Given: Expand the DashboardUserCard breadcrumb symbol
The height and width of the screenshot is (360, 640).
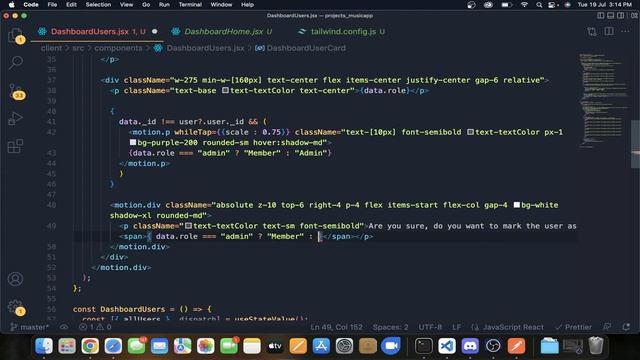Looking at the screenshot, I should 306,48.
